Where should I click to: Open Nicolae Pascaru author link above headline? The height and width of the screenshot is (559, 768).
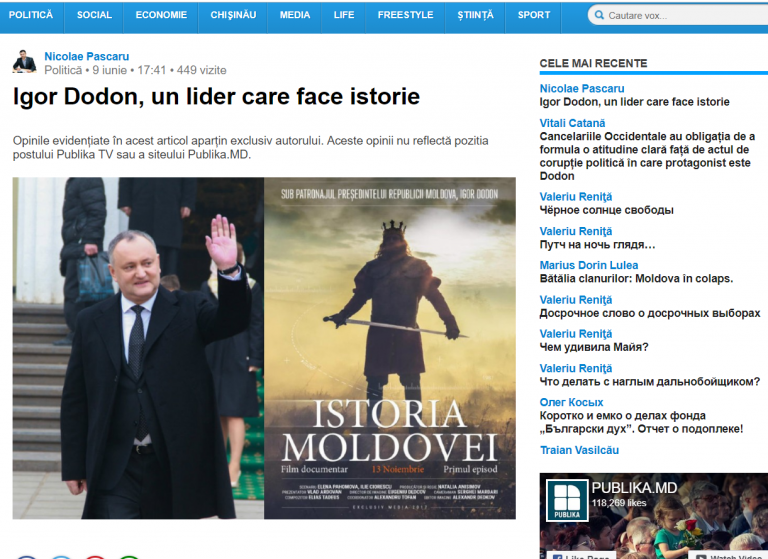point(87,56)
